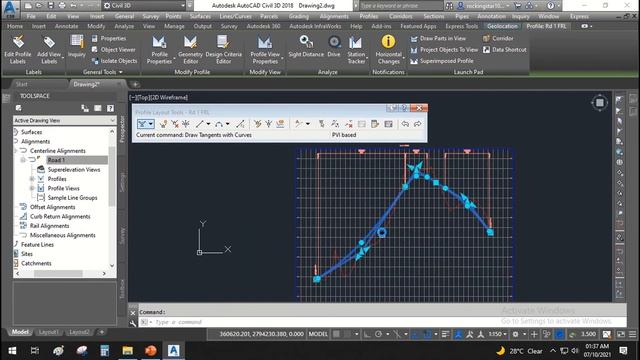Screen dimensions: 640x360
Task: Click Draw Parts in View
Action: click(x=438, y=38)
